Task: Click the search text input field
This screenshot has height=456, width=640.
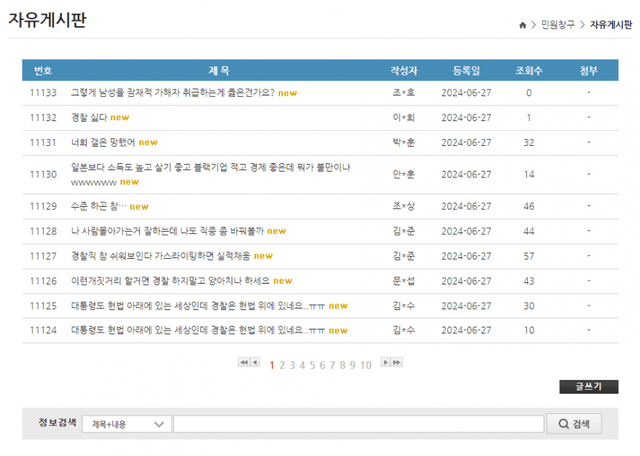Action: click(358, 424)
